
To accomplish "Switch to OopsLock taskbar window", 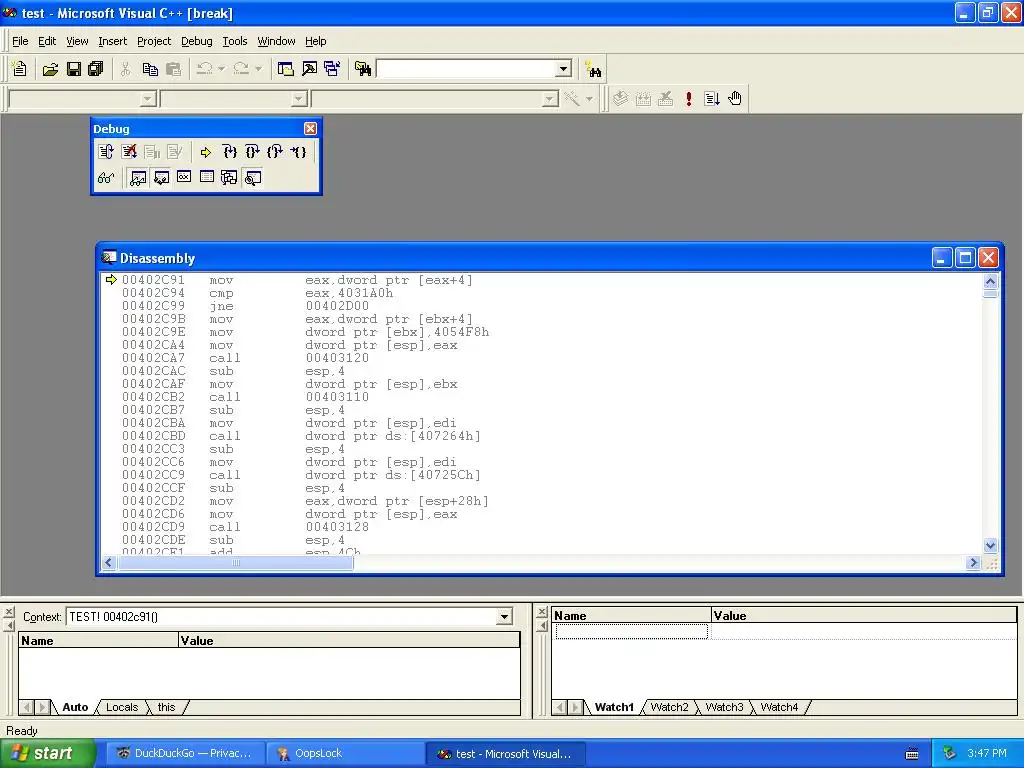I will click(346, 754).
